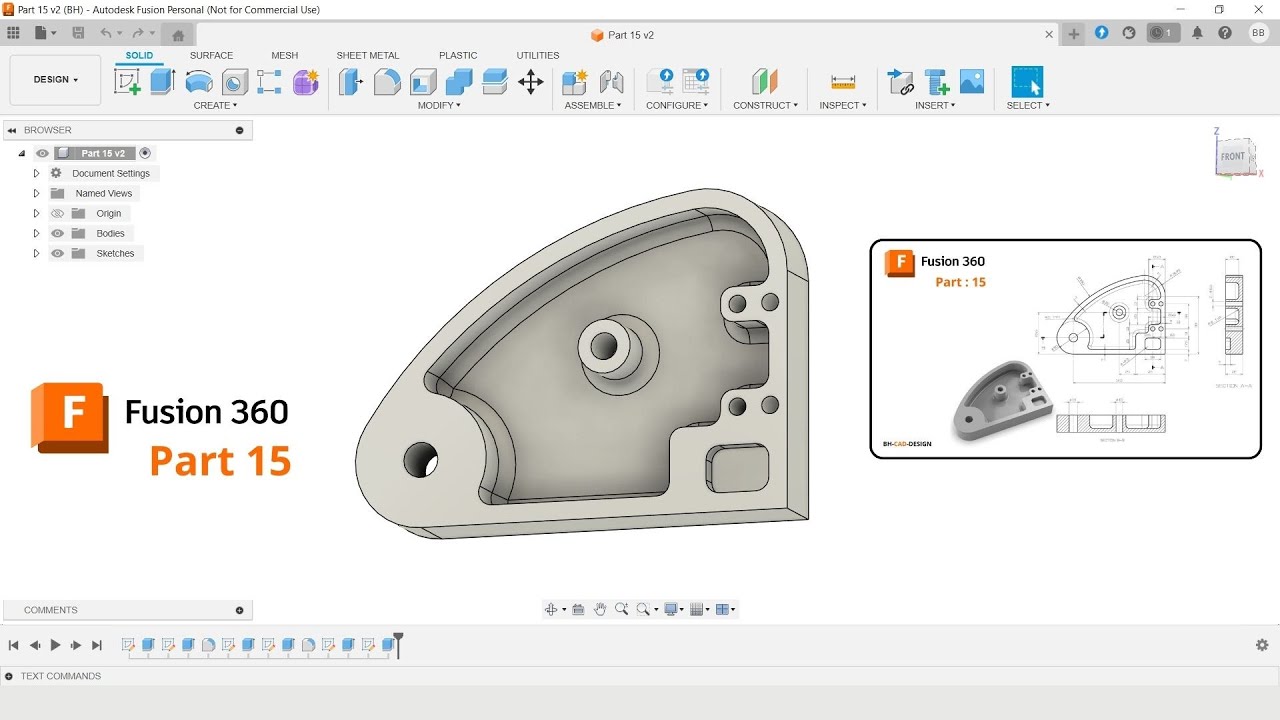The height and width of the screenshot is (720, 1280).
Task: Select the purple Create Form tool
Action: [x=306, y=82]
